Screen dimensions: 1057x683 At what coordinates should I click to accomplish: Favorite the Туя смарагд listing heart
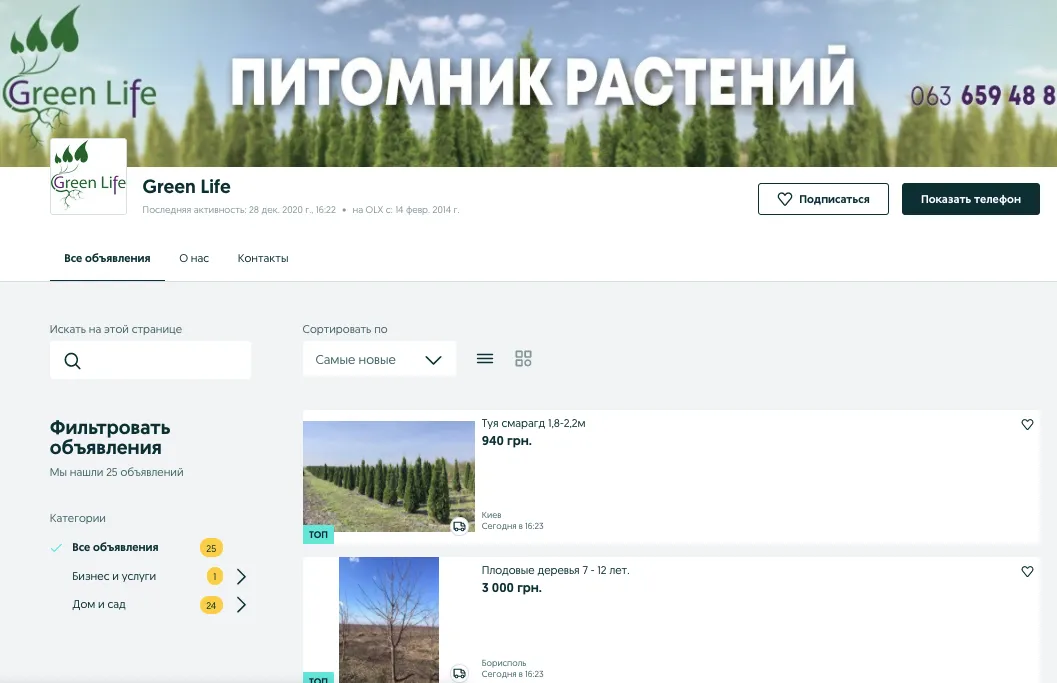pos(1027,425)
